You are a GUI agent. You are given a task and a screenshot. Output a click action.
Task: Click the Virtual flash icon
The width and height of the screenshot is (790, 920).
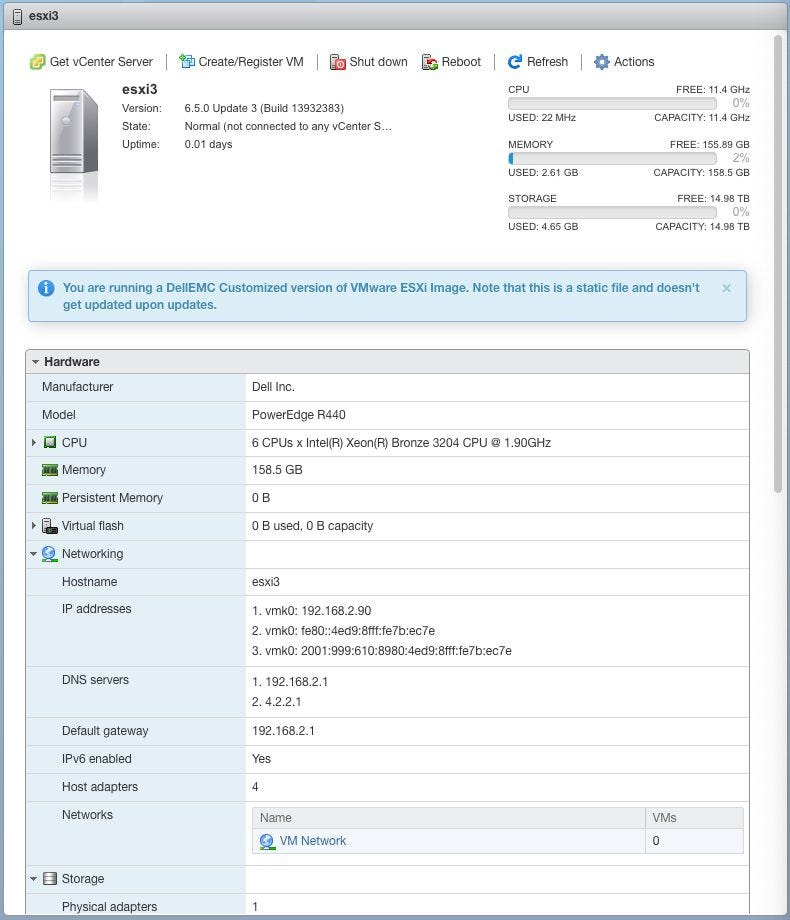click(x=50, y=526)
